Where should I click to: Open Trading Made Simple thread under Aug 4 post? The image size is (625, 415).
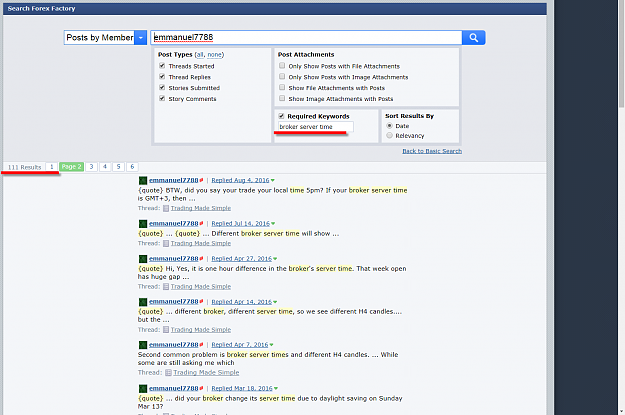pos(201,208)
